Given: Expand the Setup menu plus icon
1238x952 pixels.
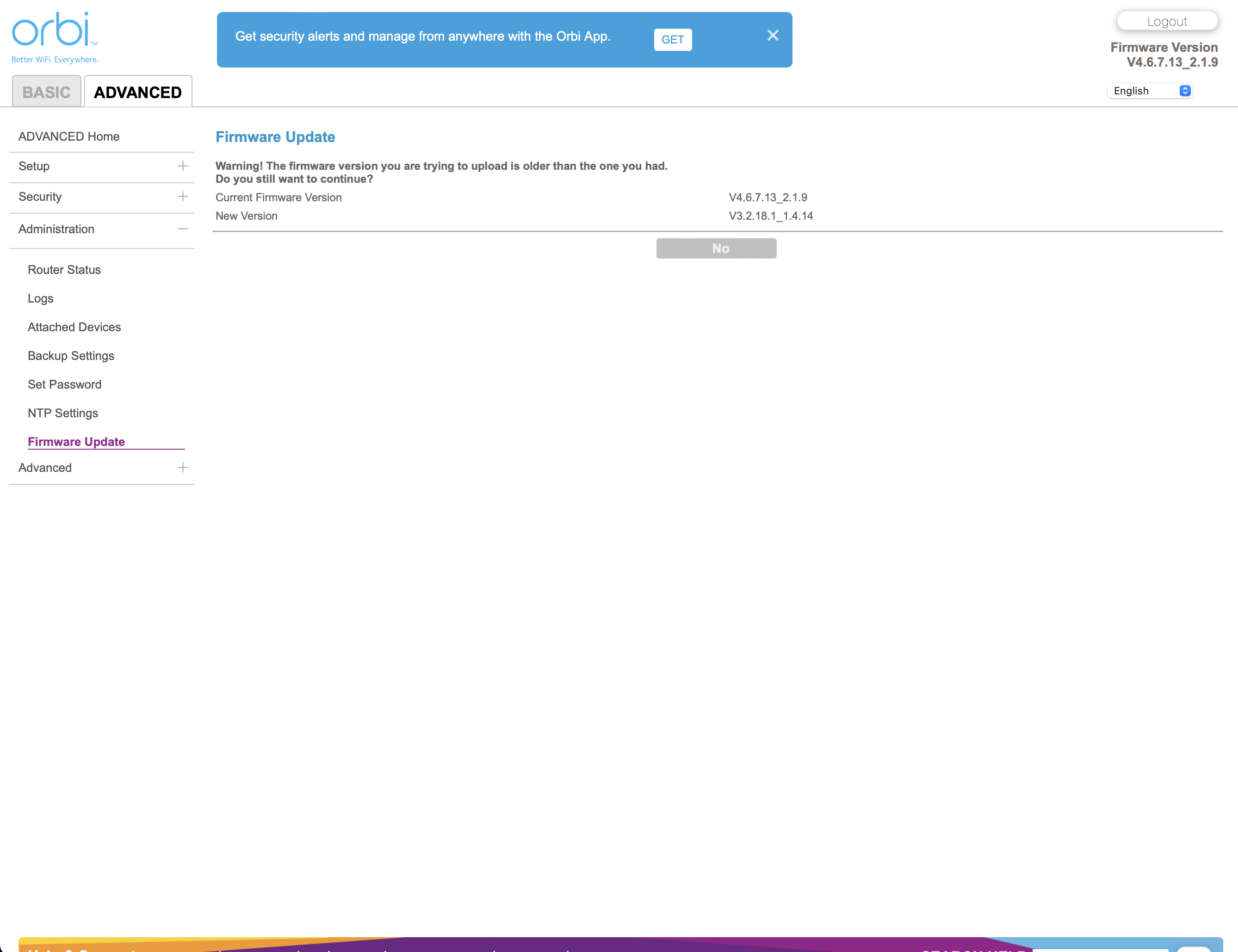Looking at the screenshot, I should [182, 166].
